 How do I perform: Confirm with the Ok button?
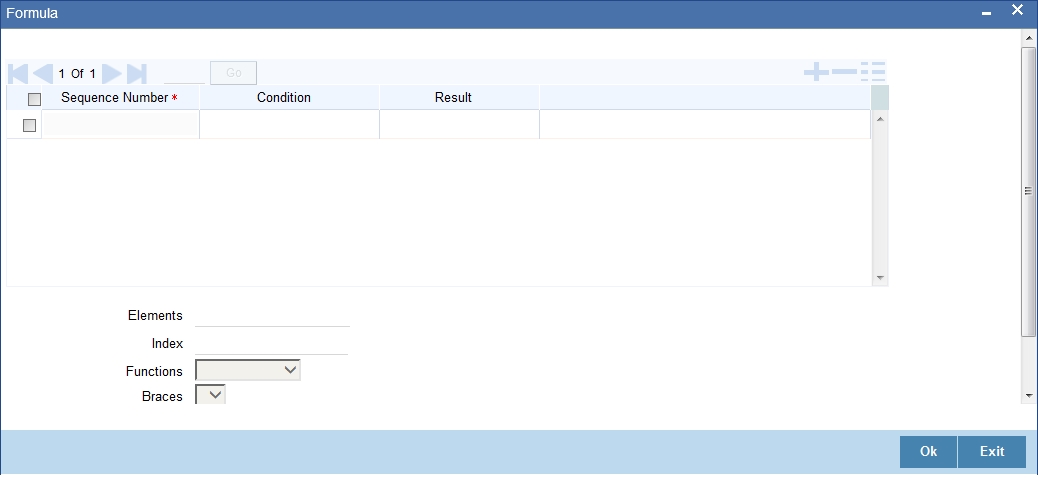click(928, 451)
